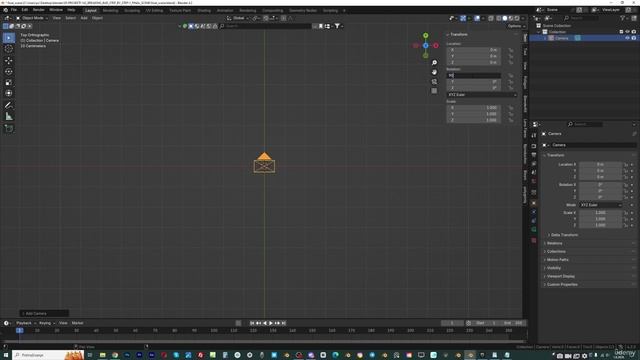This screenshot has height=360, width=640.
Task: Click the Blender logo menu icon
Action: click(5, 10)
